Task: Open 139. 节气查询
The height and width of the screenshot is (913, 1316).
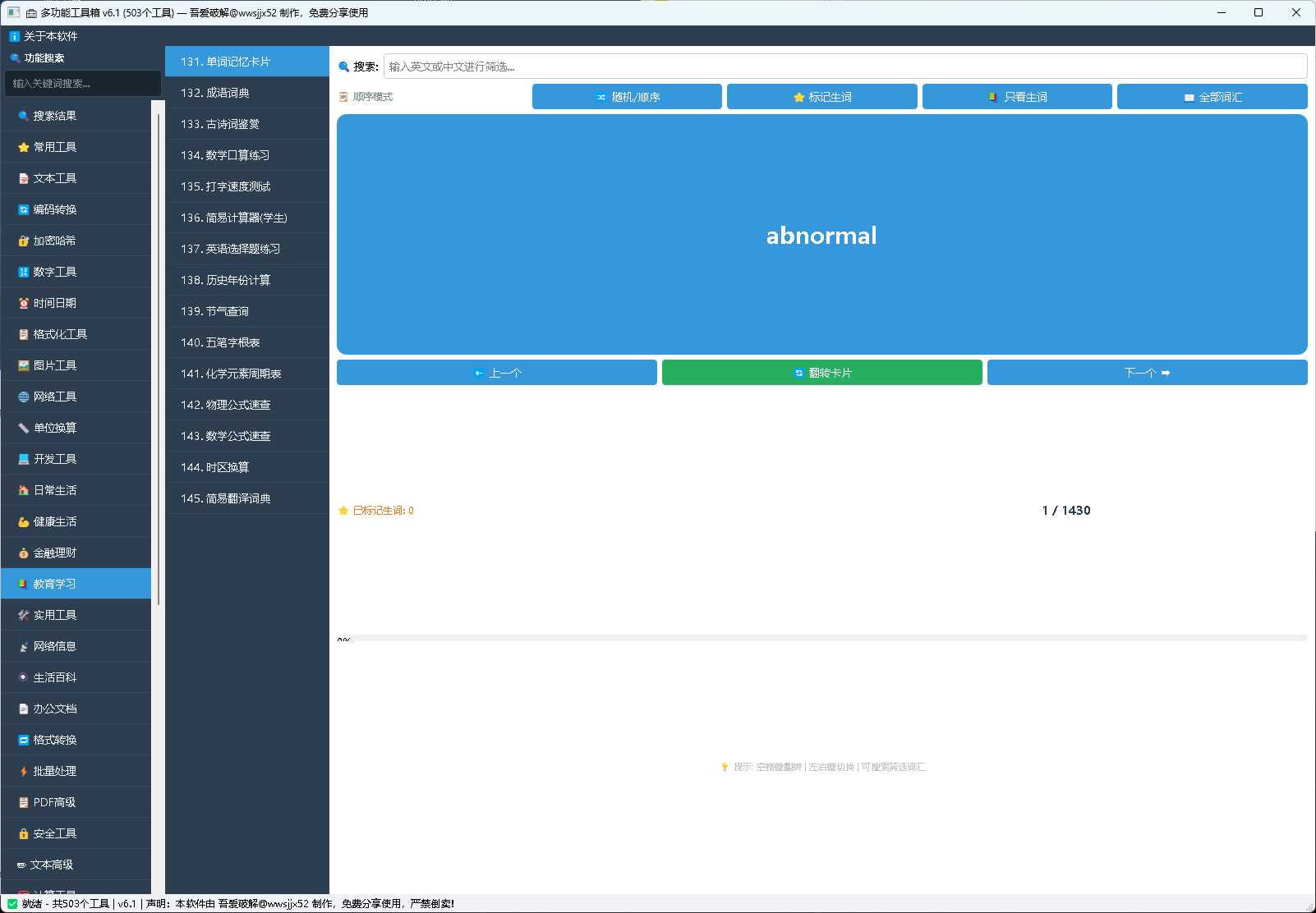Action: 247,311
